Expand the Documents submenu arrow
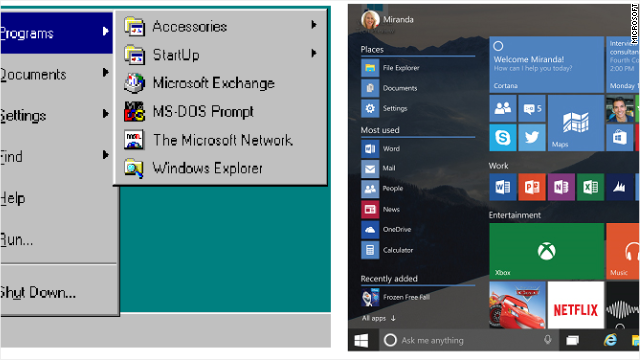 (105, 72)
